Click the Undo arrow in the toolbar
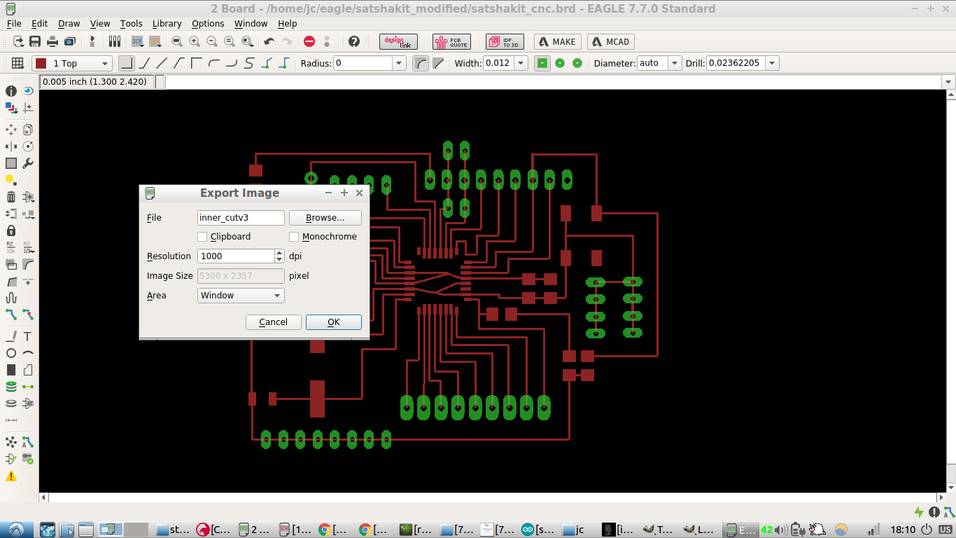The image size is (956, 538). (x=269, y=41)
